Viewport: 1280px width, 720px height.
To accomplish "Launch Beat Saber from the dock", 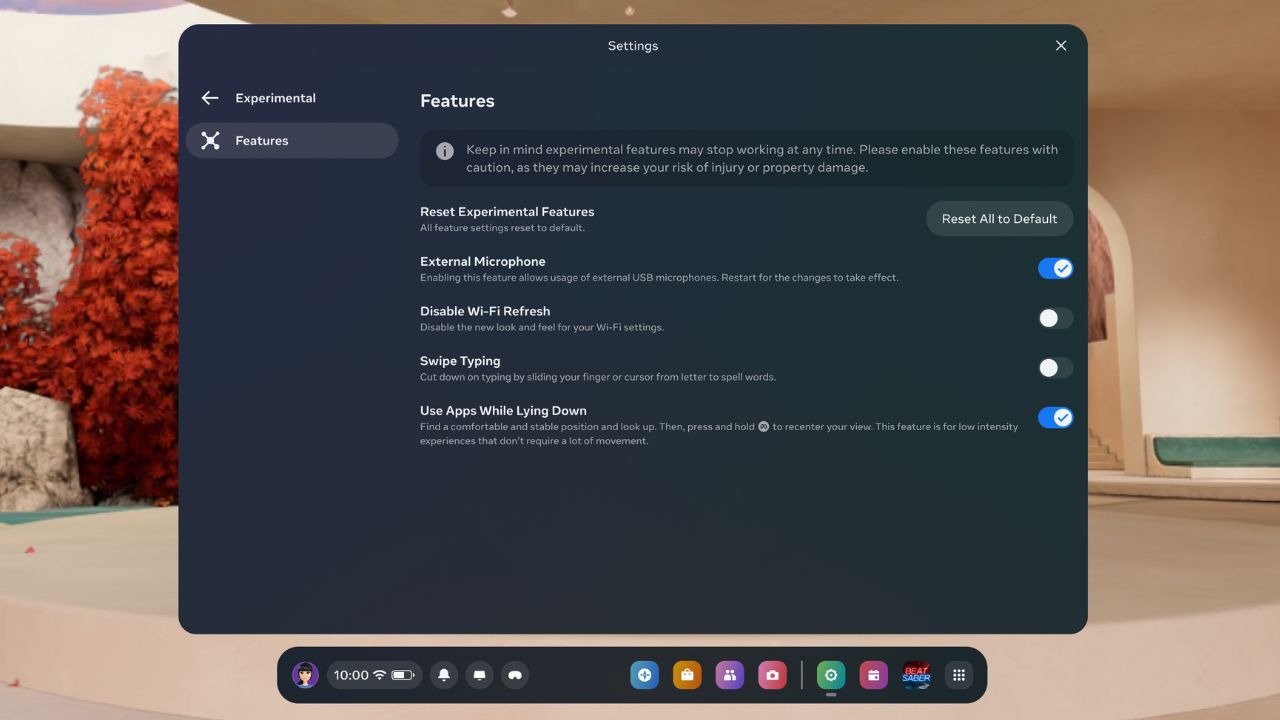I will point(916,675).
